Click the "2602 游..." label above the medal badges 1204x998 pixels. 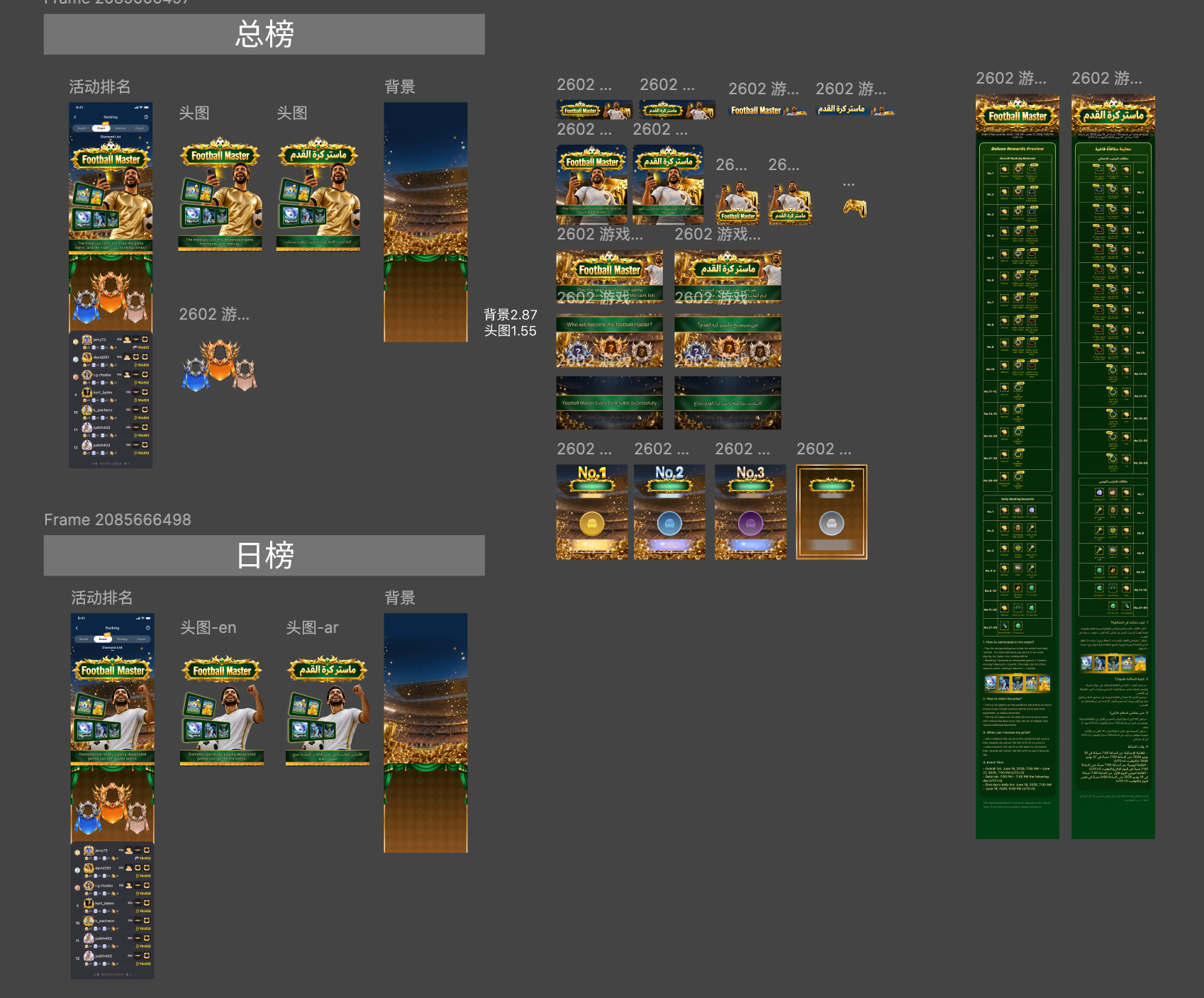pos(214,314)
